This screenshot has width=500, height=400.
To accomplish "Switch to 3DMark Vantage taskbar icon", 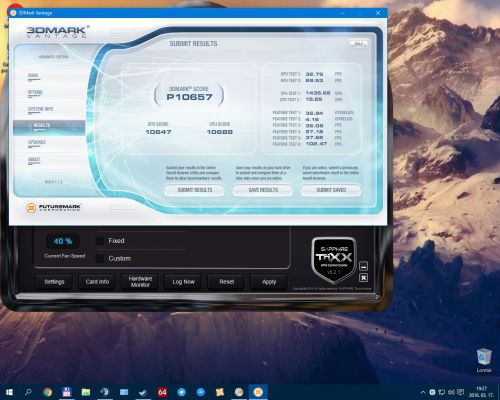I will pos(258,392).
